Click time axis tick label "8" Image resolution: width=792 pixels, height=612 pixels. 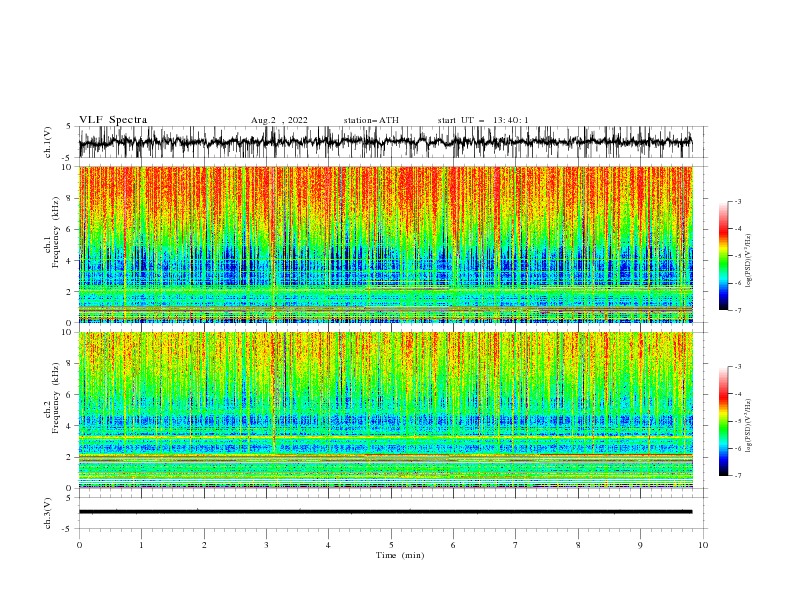click(x=578, y=545)
